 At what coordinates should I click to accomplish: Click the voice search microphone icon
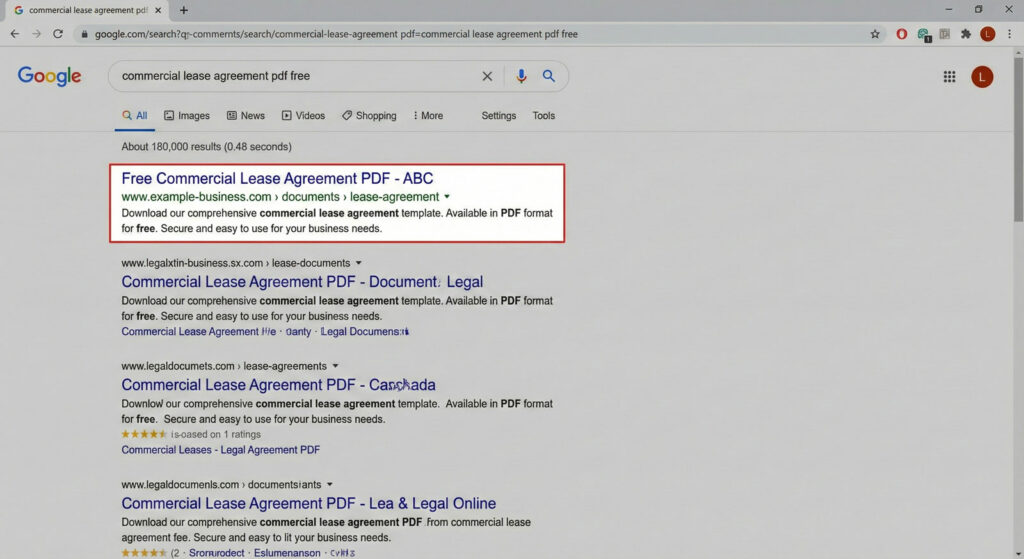(x=521, y=76)
